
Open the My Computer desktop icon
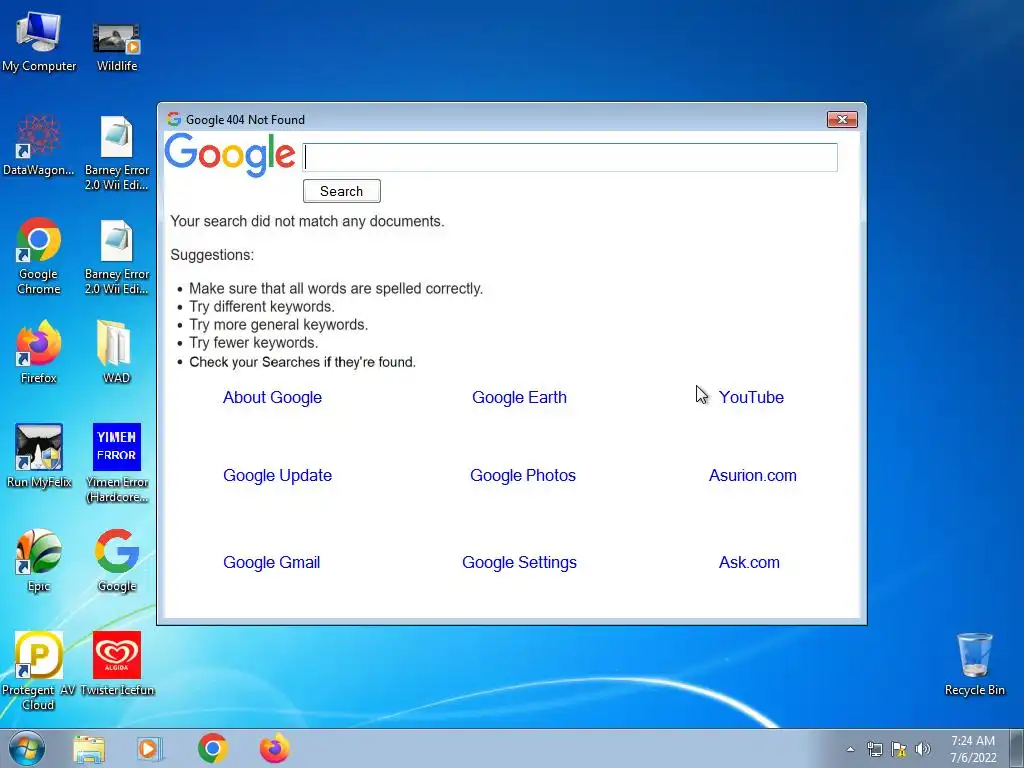pos(39,42)
